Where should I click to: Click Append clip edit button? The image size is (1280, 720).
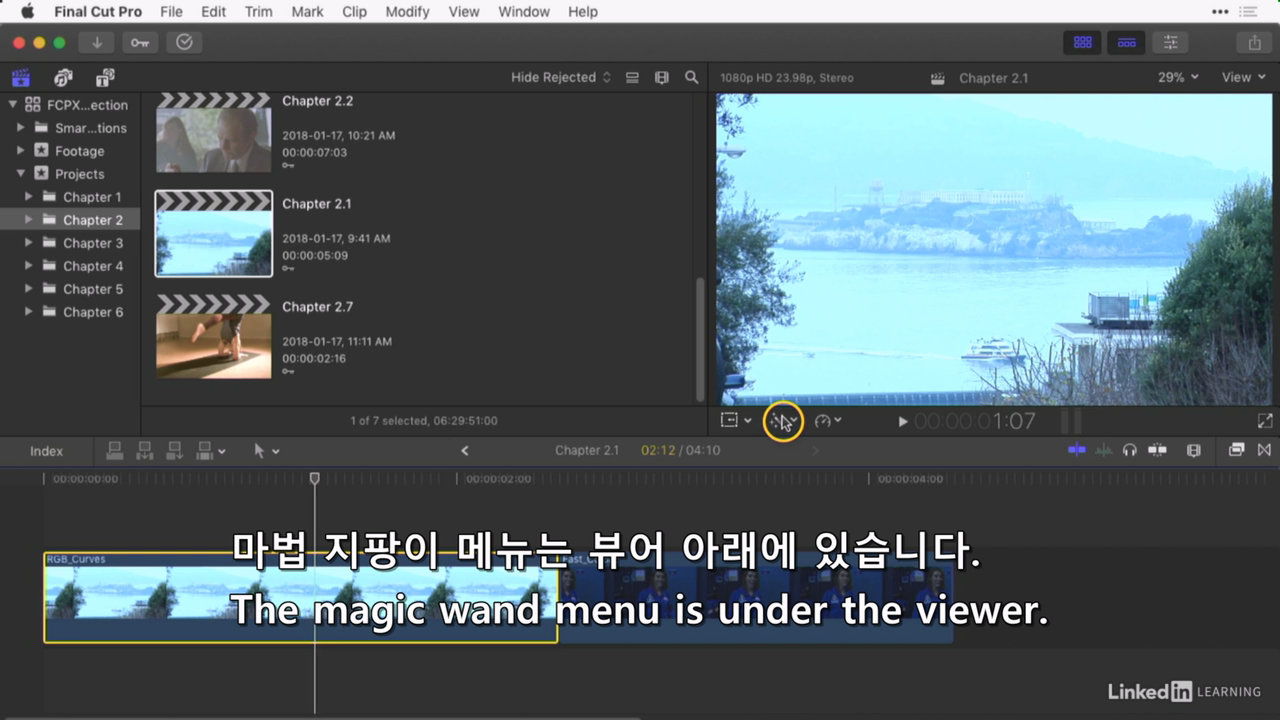point(175,451)
